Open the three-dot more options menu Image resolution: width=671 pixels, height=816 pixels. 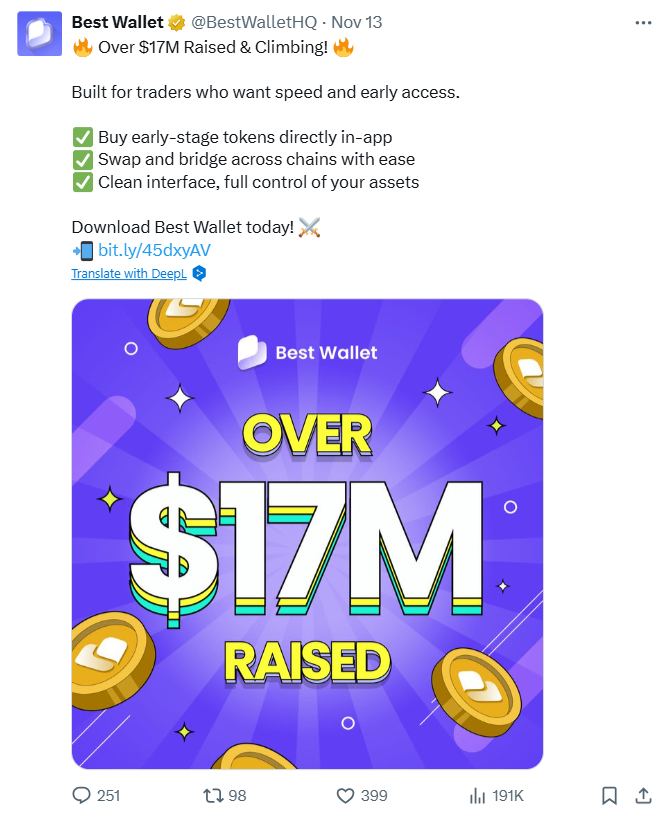click(x=643, y=22)
